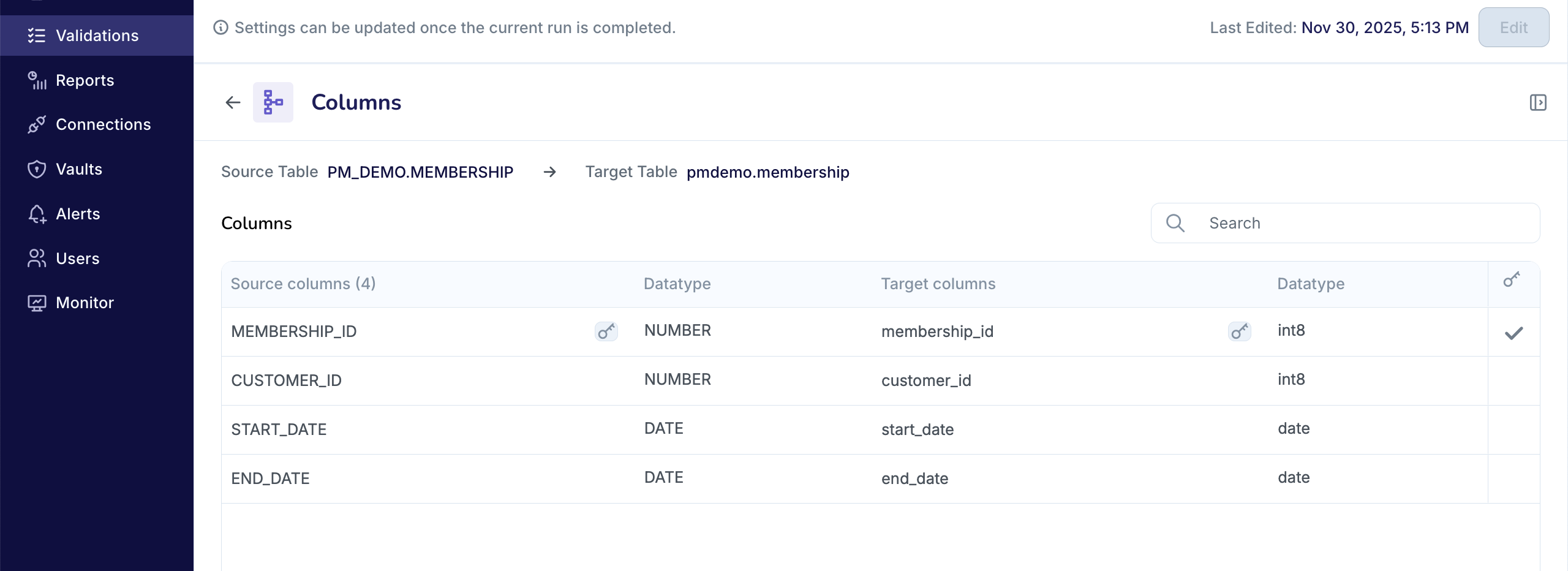Viewport: 1568px width, 571px height.
Task: Click the Edit button
Action: tap(1513, 27)
